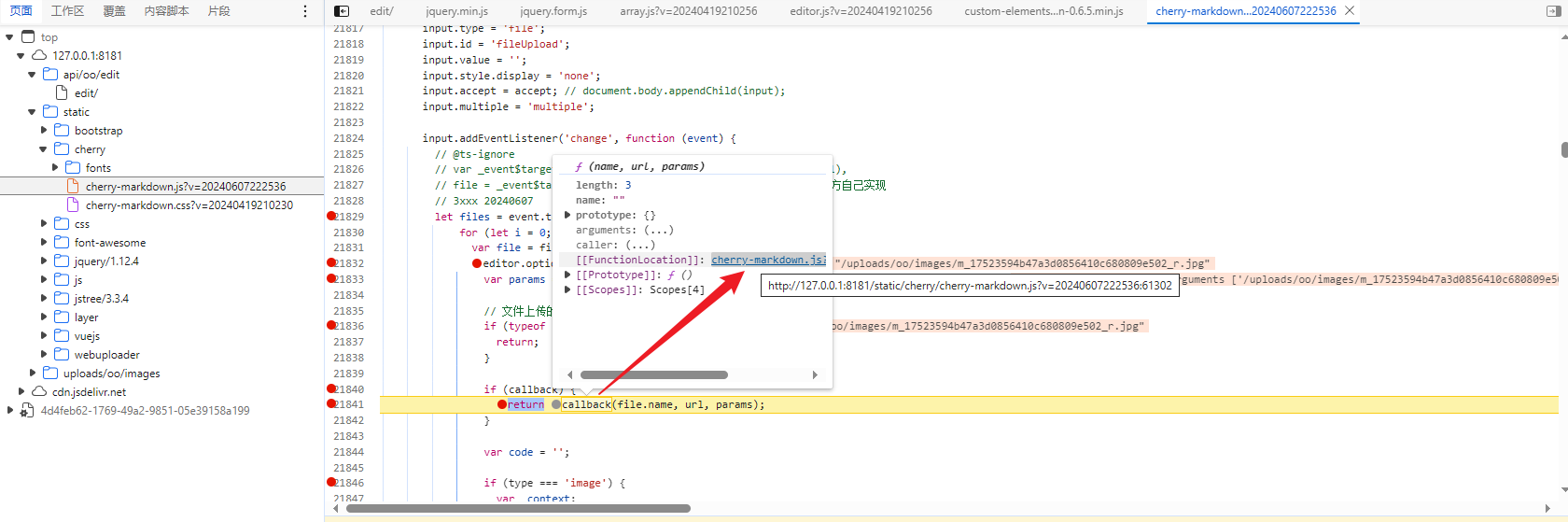The height and width of the screenshot is (522, 1568).
Task: Toggle the breakpoint on line 21846
Action: pos(331,483)
